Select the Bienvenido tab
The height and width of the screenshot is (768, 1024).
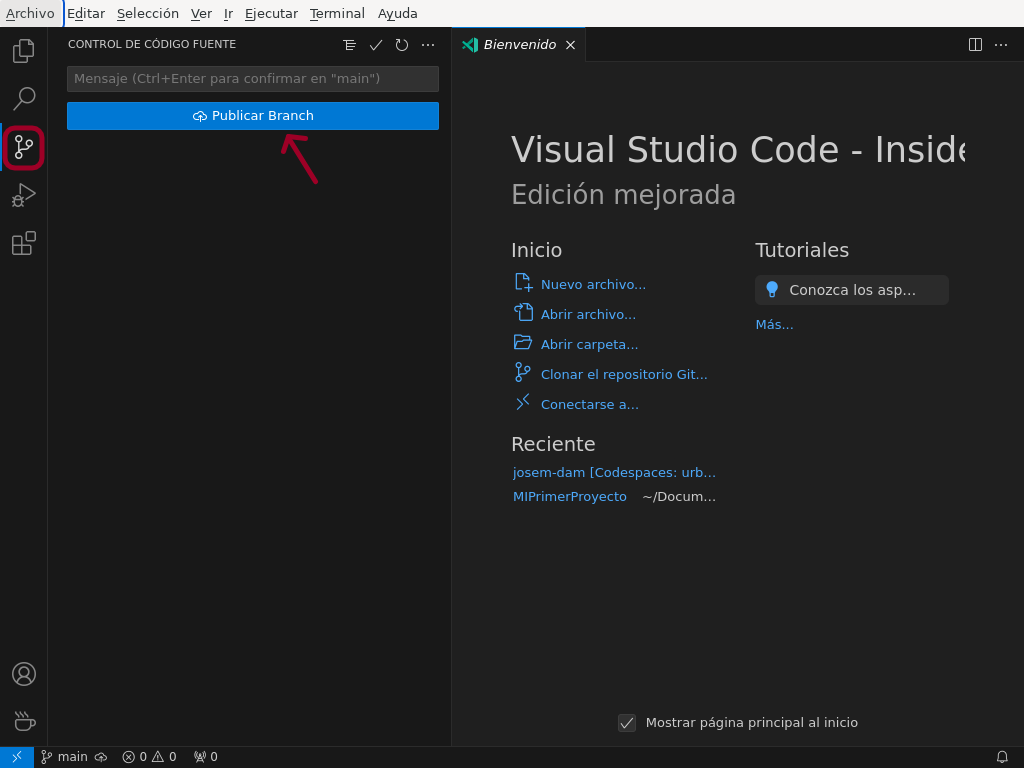[519, 44]
